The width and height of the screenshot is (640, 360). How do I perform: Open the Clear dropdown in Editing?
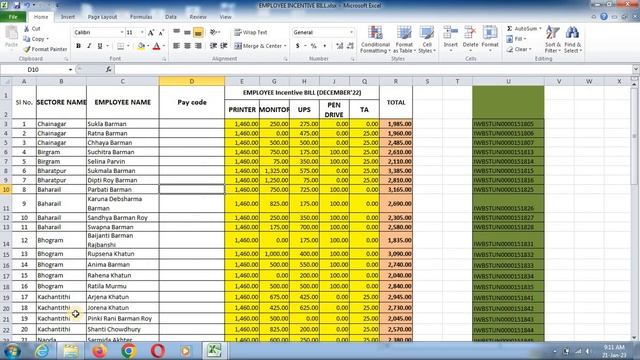coord(519,49)
